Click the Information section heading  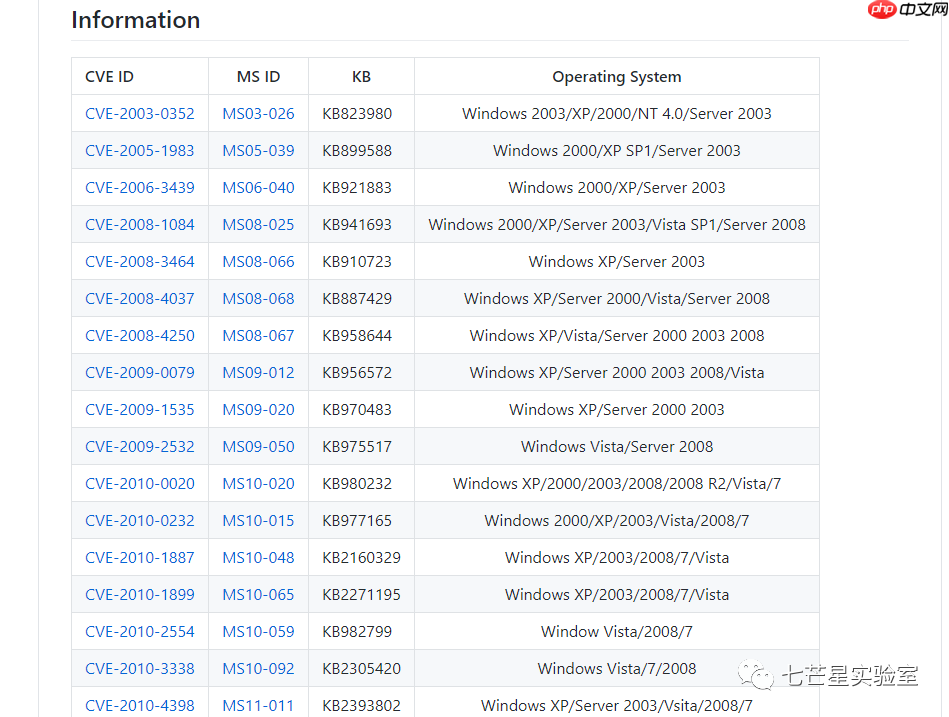pyautogui.click(x=136, y=20)
